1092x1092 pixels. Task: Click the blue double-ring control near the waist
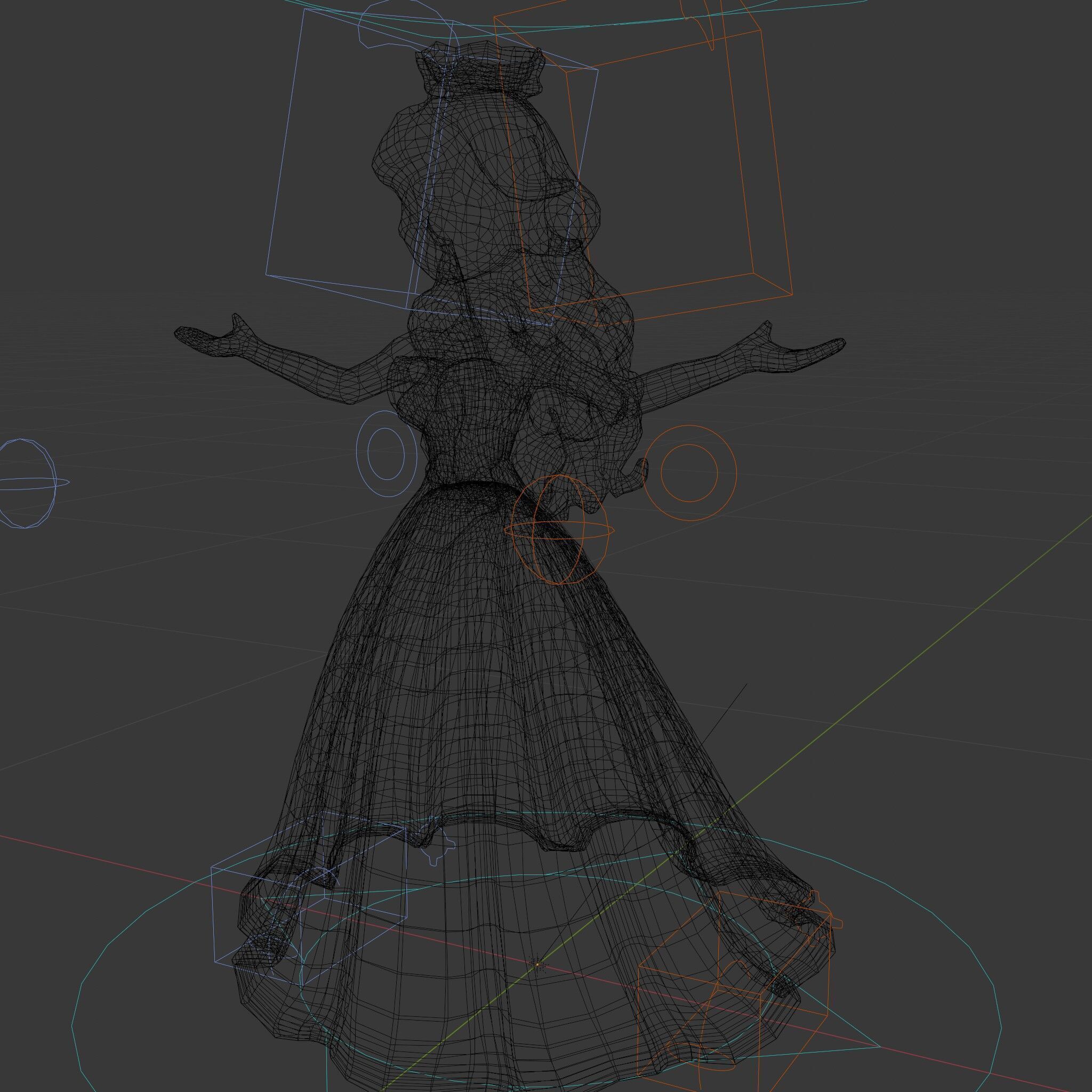point(387,454)
